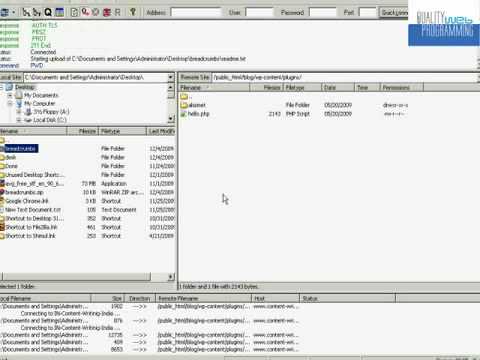This screenshot has width=480, height=360.
Task: Click the My Documents folder icon
Action: point(19,95)
